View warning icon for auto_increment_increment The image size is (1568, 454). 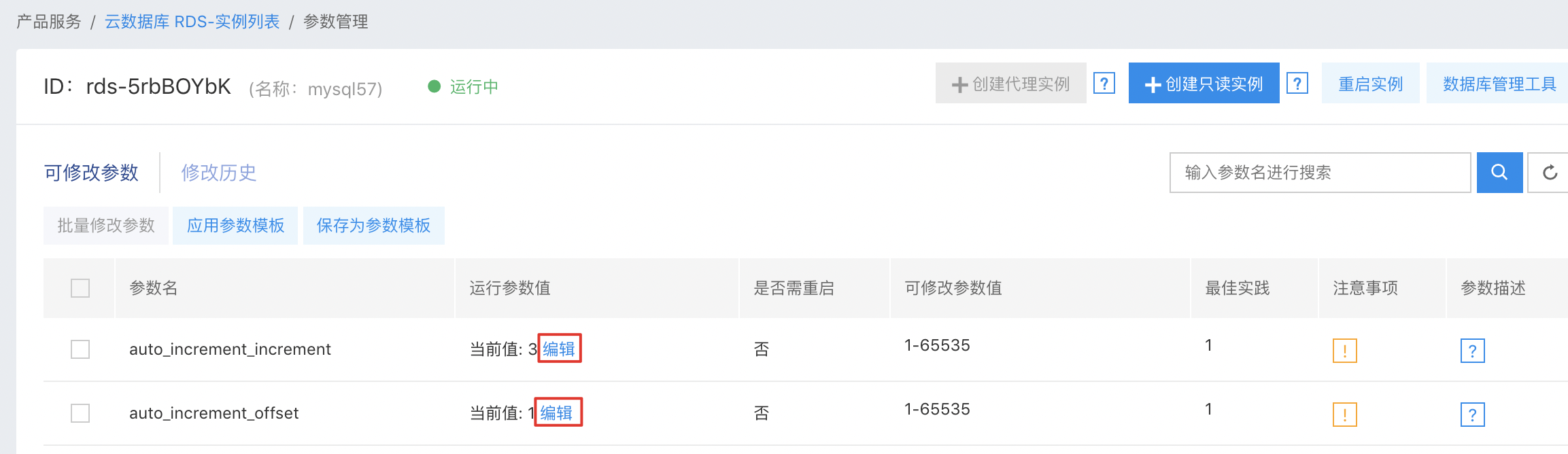click(x=1344, y=351)
